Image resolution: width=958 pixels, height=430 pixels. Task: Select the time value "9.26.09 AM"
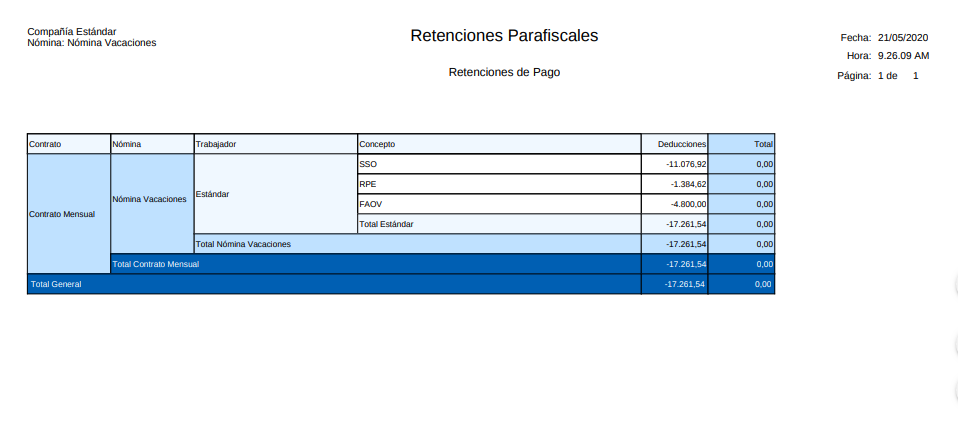click(x=904, y=56)
